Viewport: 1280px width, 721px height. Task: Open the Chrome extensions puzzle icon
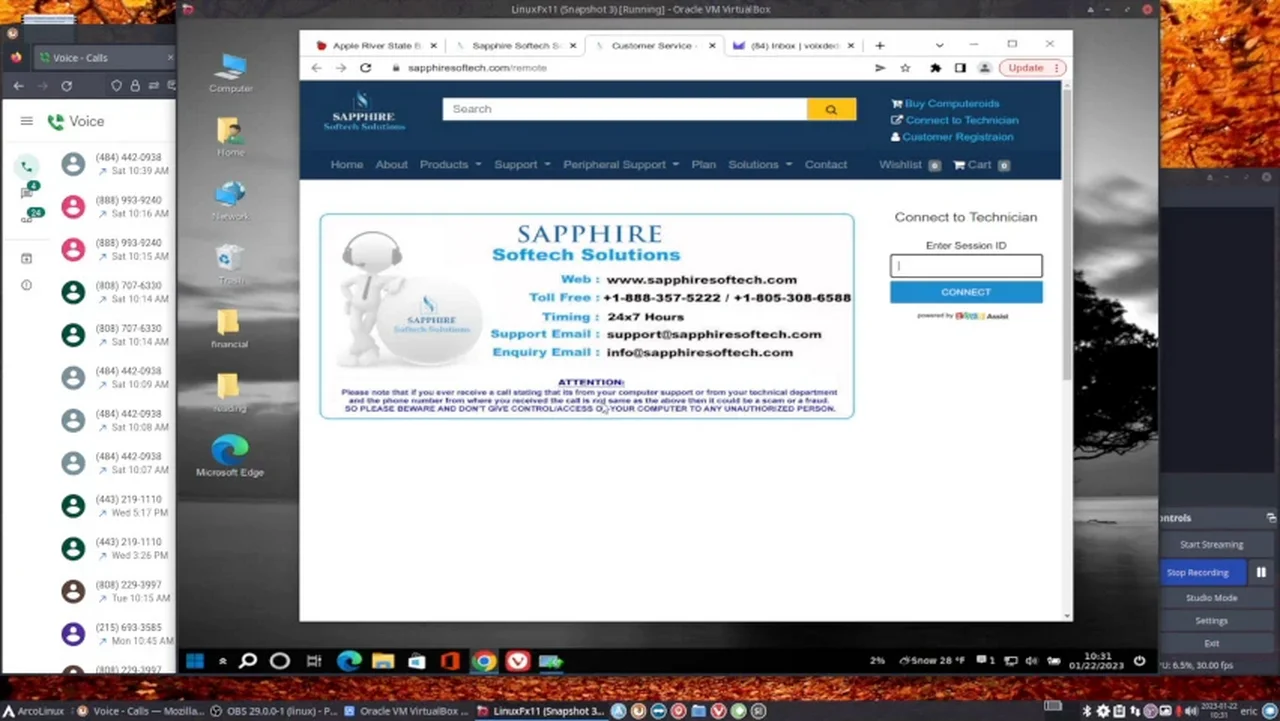point(935,68)
